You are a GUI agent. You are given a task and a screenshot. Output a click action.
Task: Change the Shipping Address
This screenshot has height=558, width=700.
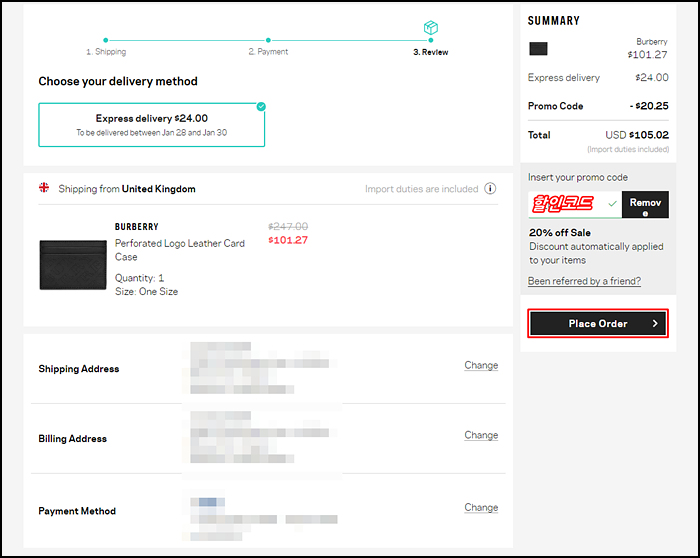click(x=481, y=365)
